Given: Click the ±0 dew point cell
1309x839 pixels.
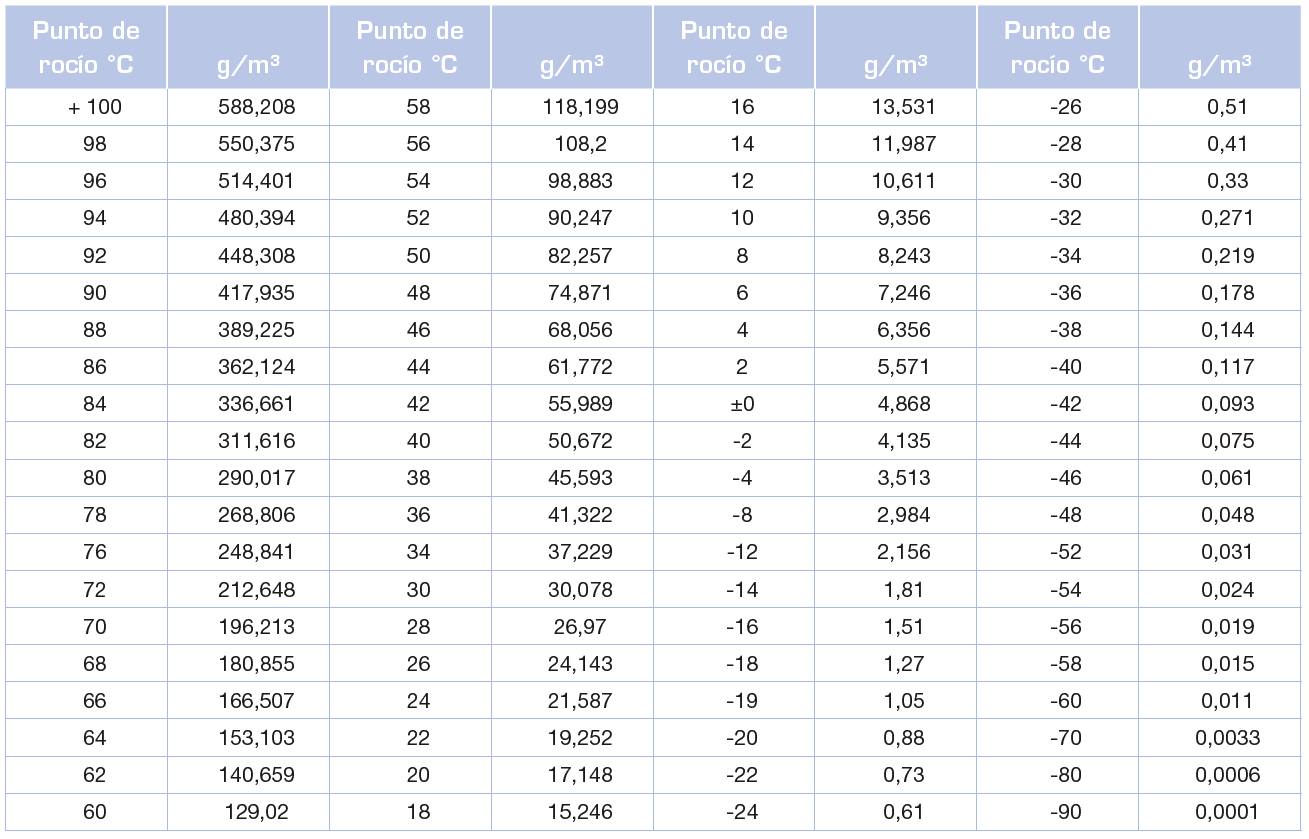Looking at the screenshot, I should pyautogui.click(x=741, y=404).
